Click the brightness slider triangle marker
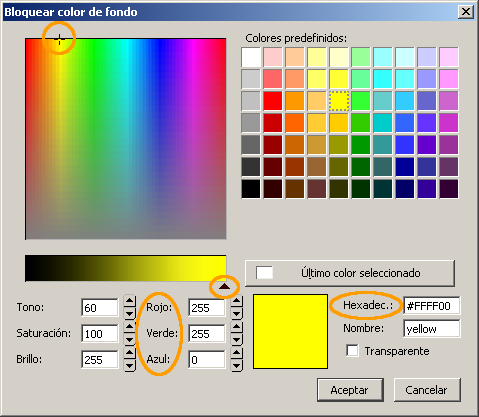The height and width of the screenshot is (417, 479). pyautogui.click(x=224, y=286)
